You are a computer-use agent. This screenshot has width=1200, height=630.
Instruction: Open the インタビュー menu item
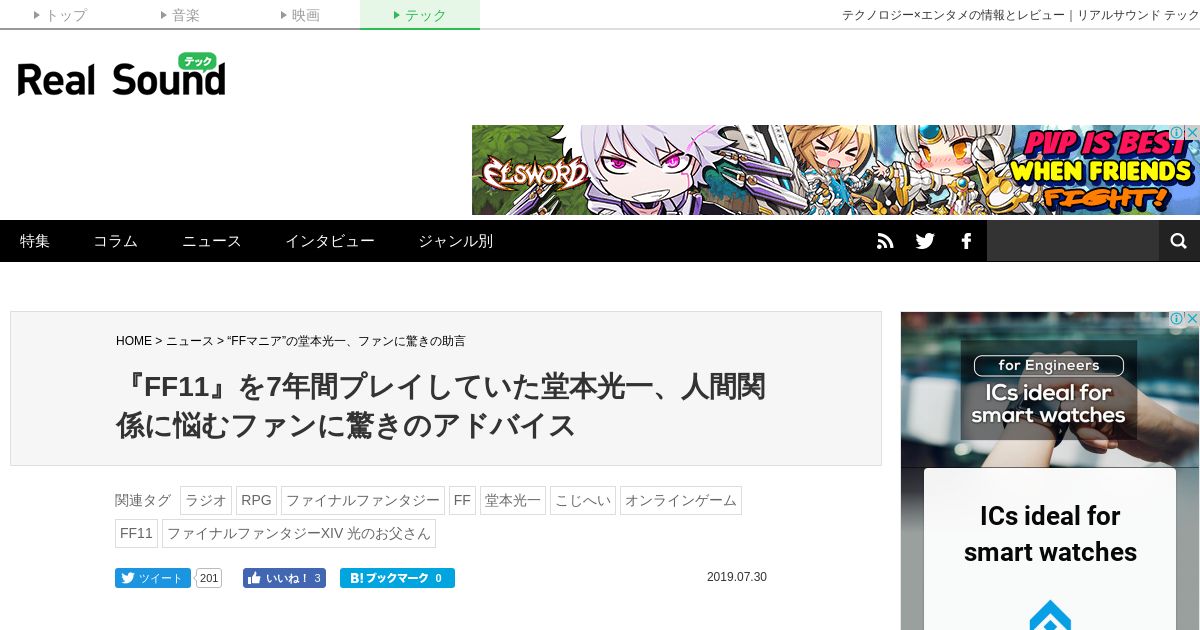pyautogui.click(x=330, y=241)
